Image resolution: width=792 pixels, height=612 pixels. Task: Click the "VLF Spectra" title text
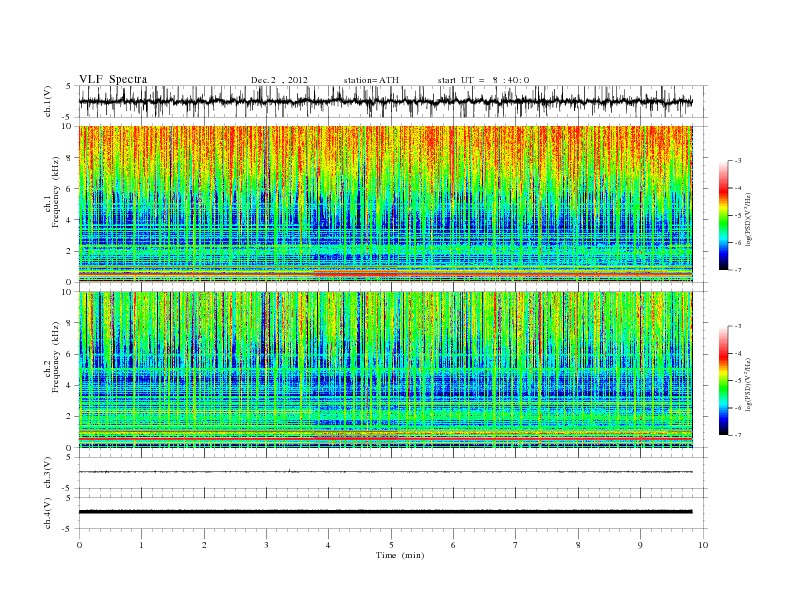click(113, 79)
